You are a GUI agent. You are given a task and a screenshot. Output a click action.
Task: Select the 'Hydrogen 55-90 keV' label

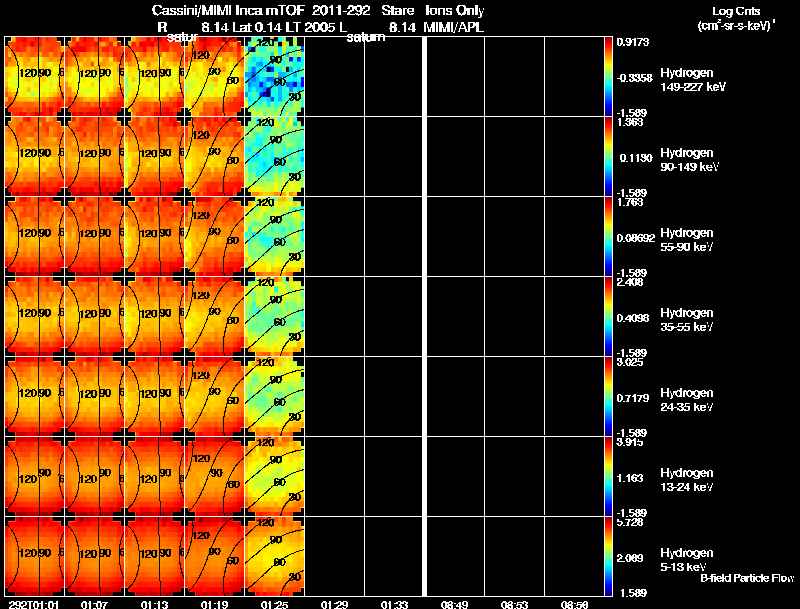(687, 240)
